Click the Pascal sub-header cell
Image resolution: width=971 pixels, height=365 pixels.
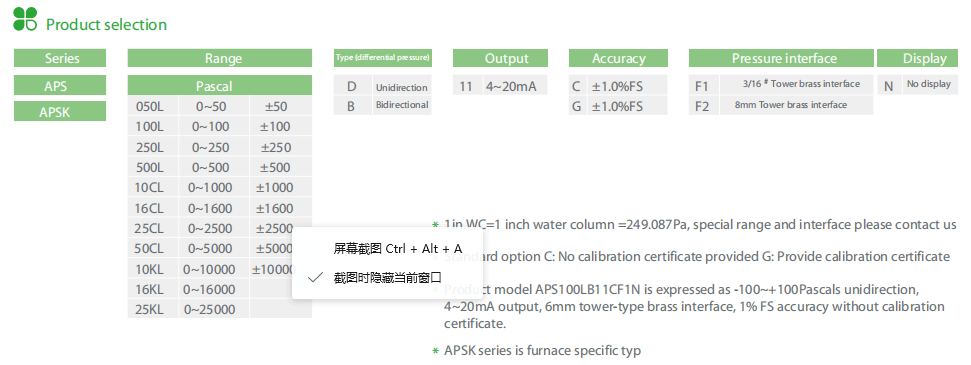[x=220, y=86]
